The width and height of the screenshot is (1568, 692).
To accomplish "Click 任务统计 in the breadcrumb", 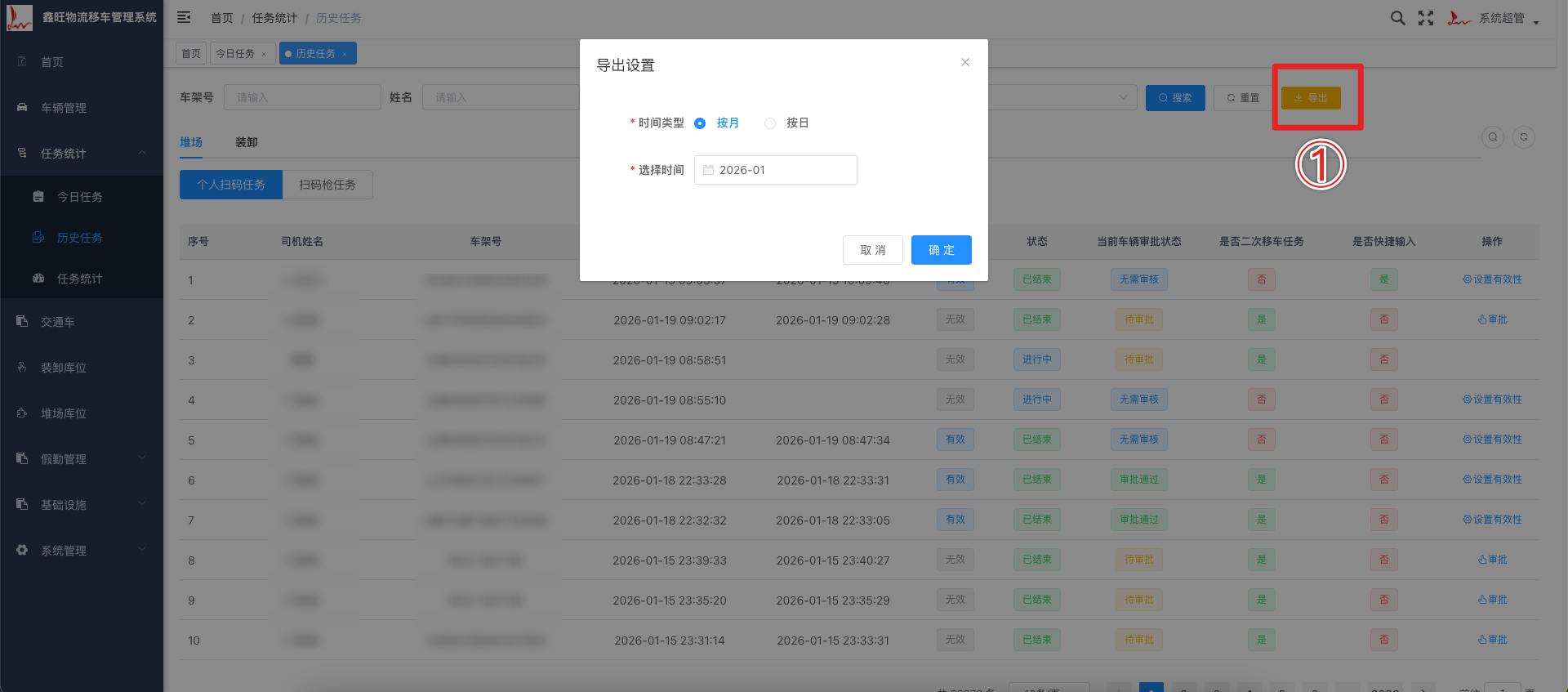I will coord(274,18).
